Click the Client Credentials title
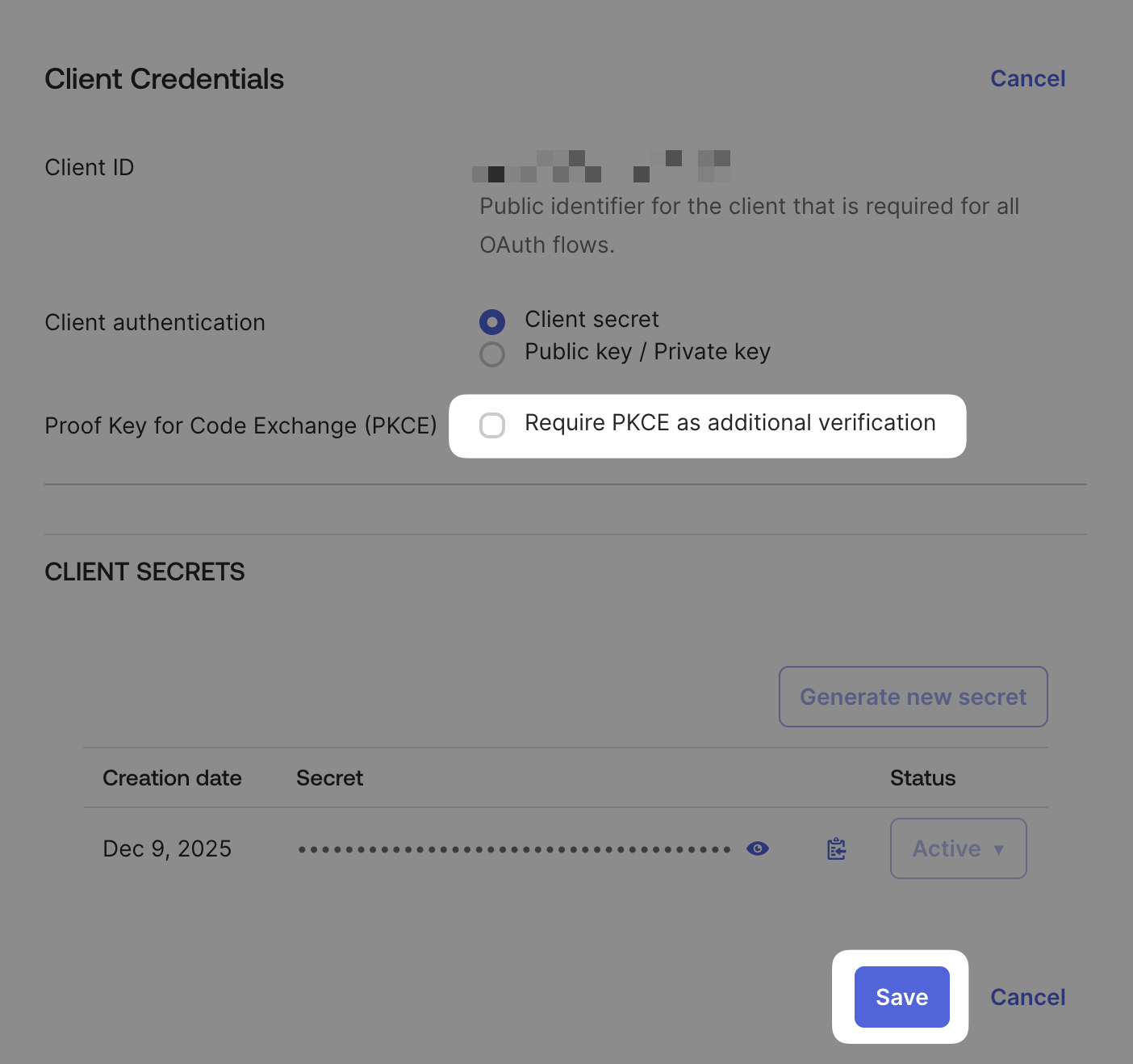The width and height of the screenshot is (1133, 1064). (164, 78)
